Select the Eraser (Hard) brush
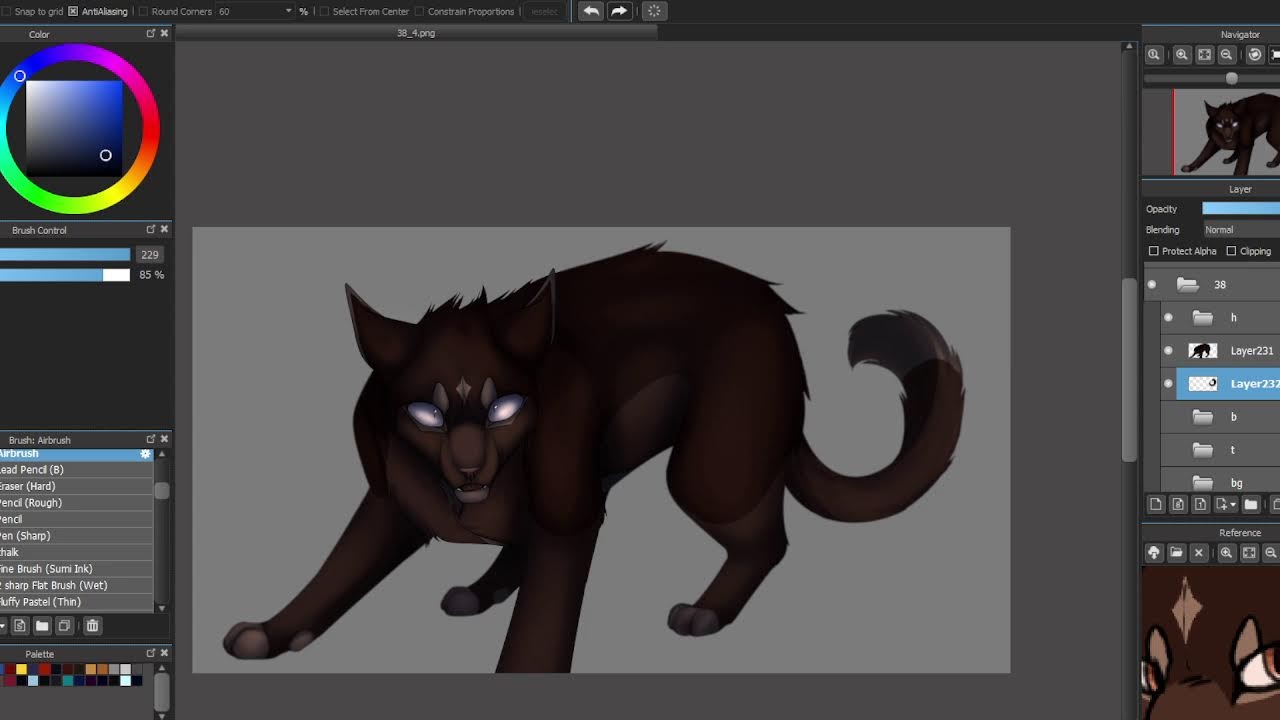This screenshot has width=1280, height=720. (76, 486)
